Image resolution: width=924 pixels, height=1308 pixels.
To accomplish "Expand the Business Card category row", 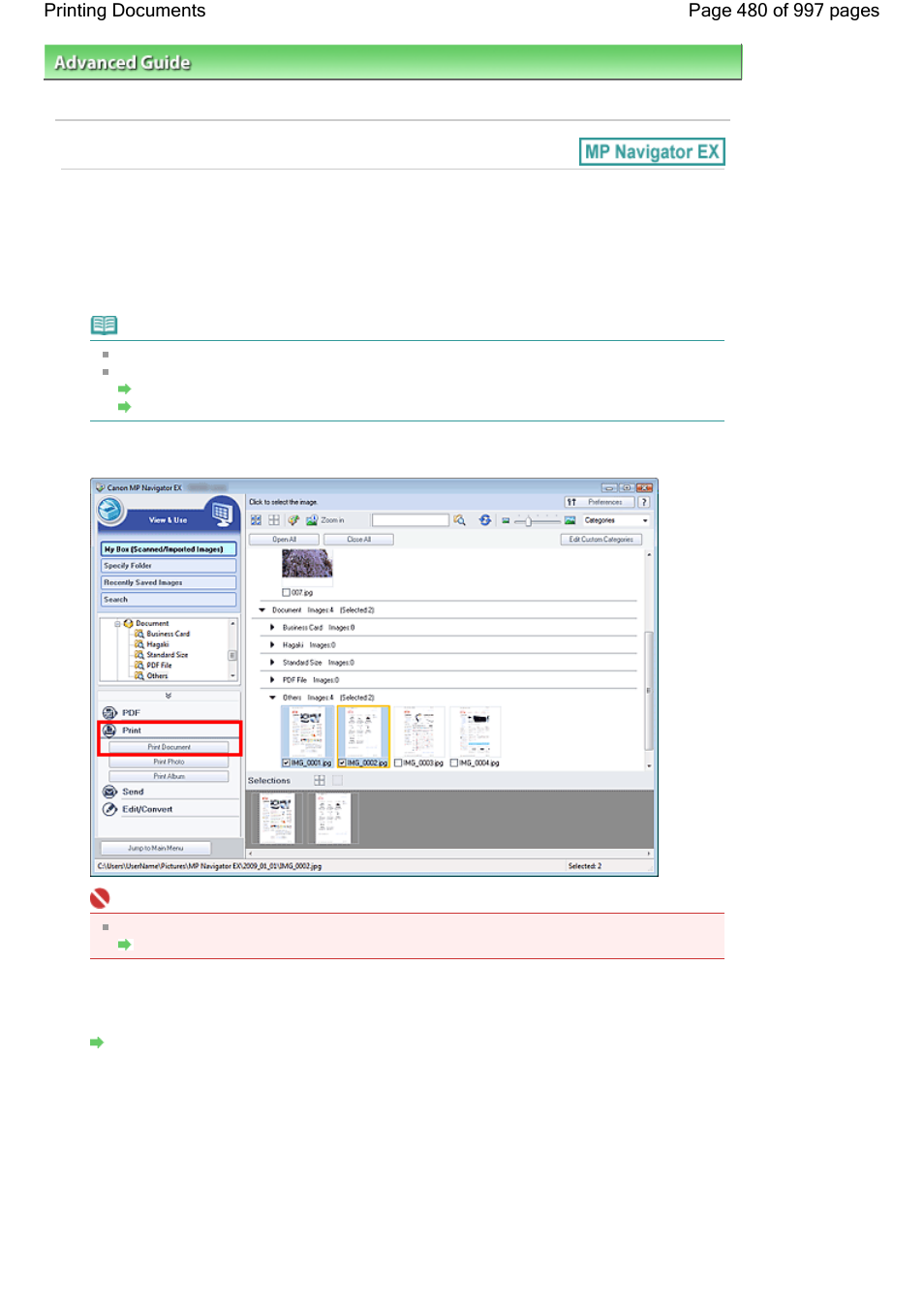I will [x=272, y=628].
